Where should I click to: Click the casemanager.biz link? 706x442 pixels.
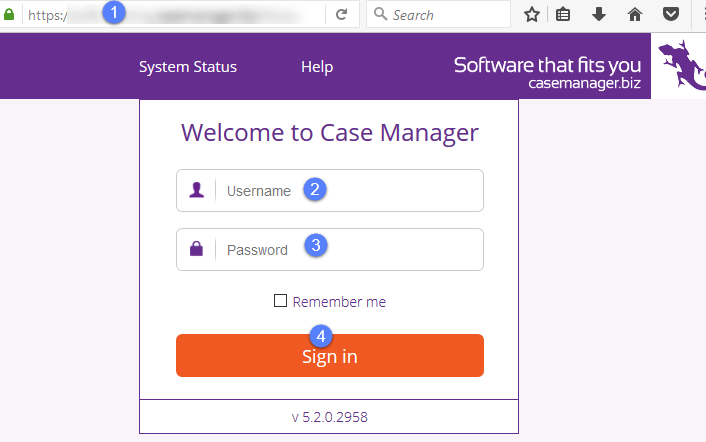[584, 83]
